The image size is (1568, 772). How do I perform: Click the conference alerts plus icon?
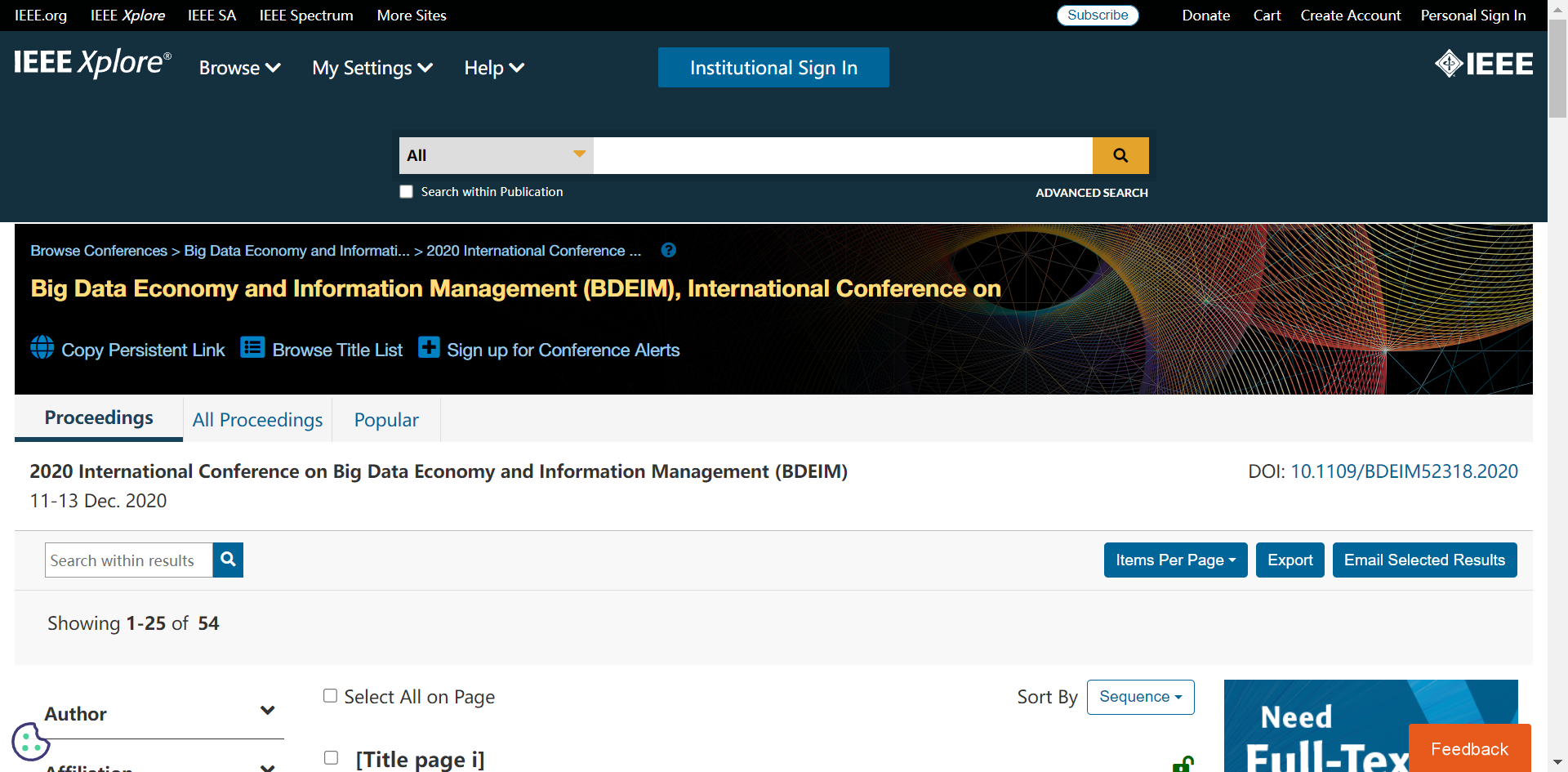[x=429, y=348]
